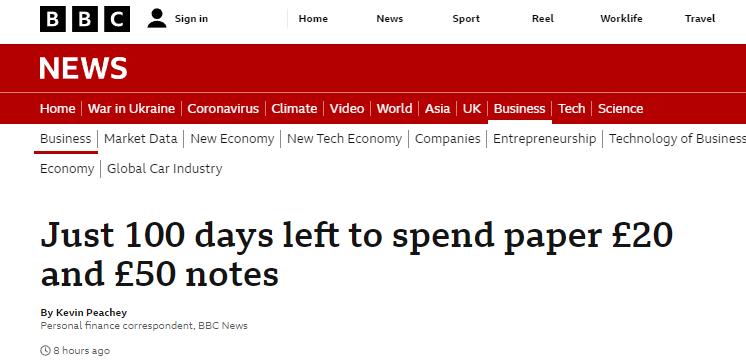Open Reel in top navigation

[542, 19]
